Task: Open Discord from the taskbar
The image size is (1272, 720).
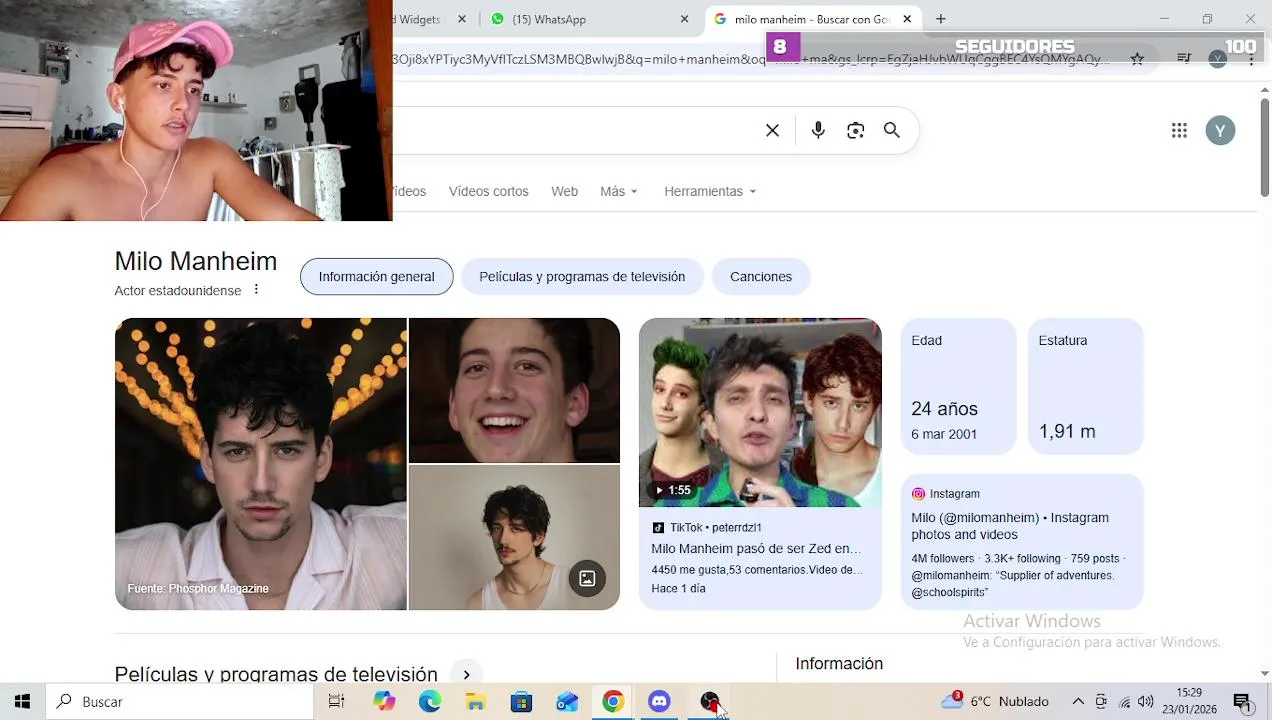Action: click(x=659, y=702)
